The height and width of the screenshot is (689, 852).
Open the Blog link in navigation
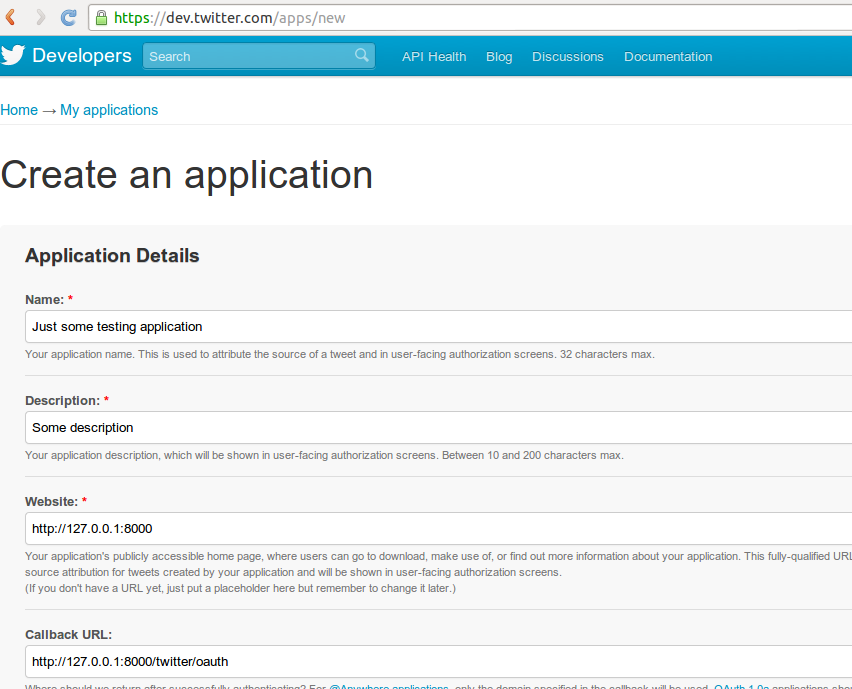[x=499, y=57]
